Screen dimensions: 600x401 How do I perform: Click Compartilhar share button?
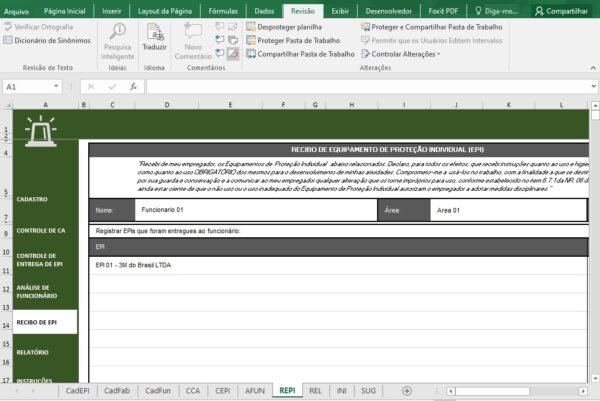(x=561, y=11)
